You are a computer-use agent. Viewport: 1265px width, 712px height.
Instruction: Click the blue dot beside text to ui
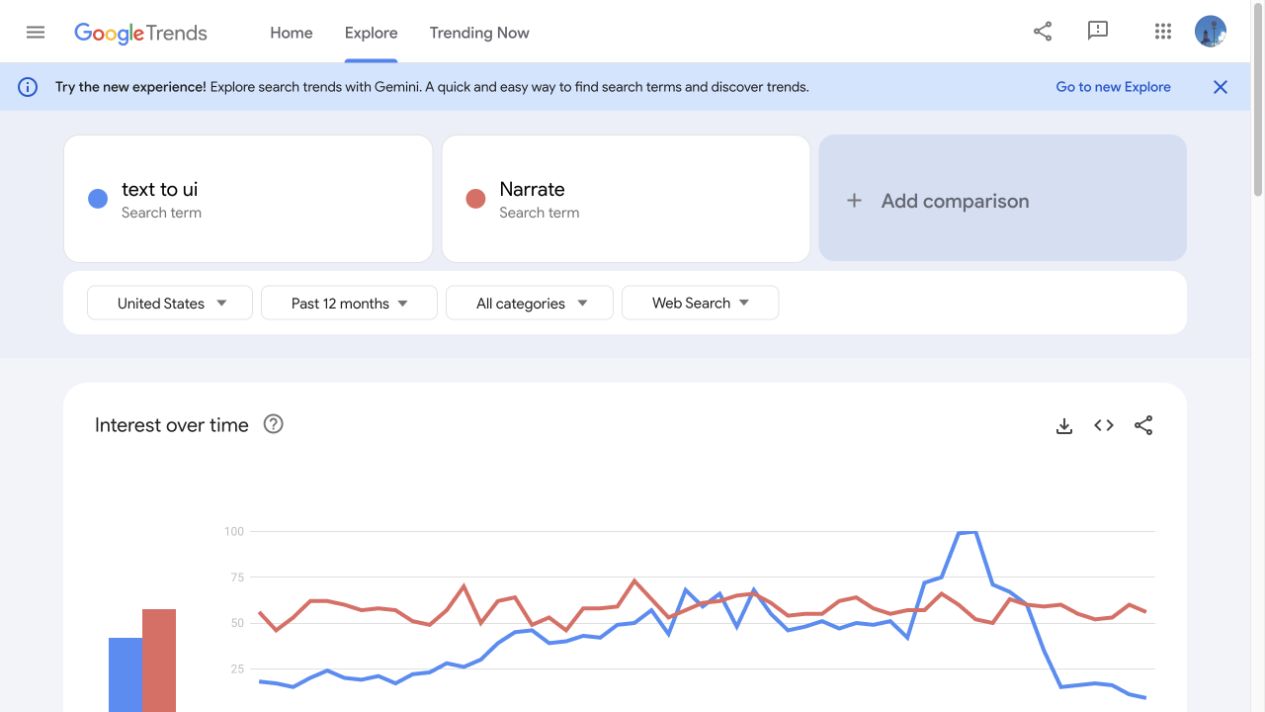click(98, 199)
